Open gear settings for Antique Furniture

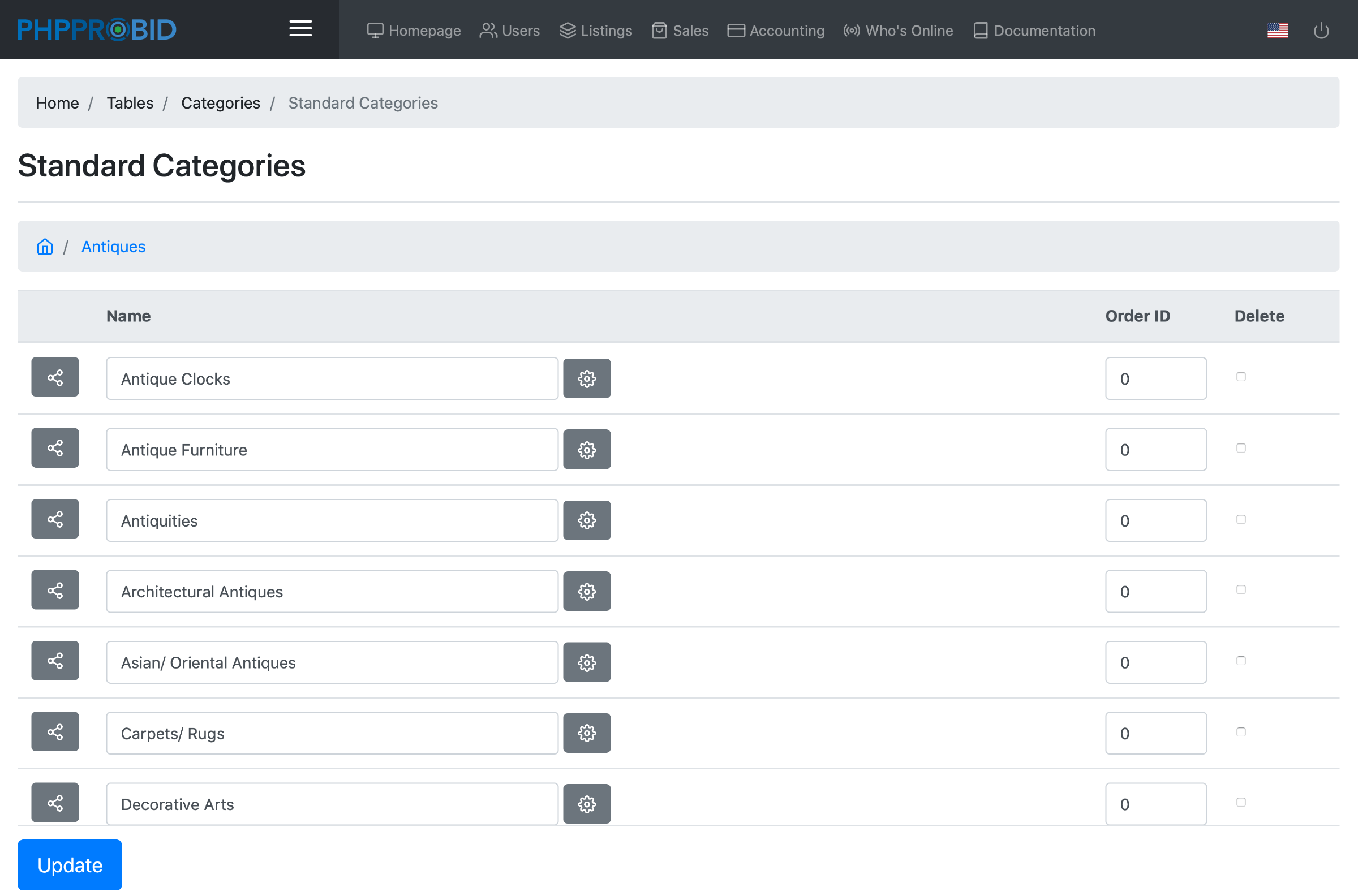pyautogui.click(x=586, y=450)
